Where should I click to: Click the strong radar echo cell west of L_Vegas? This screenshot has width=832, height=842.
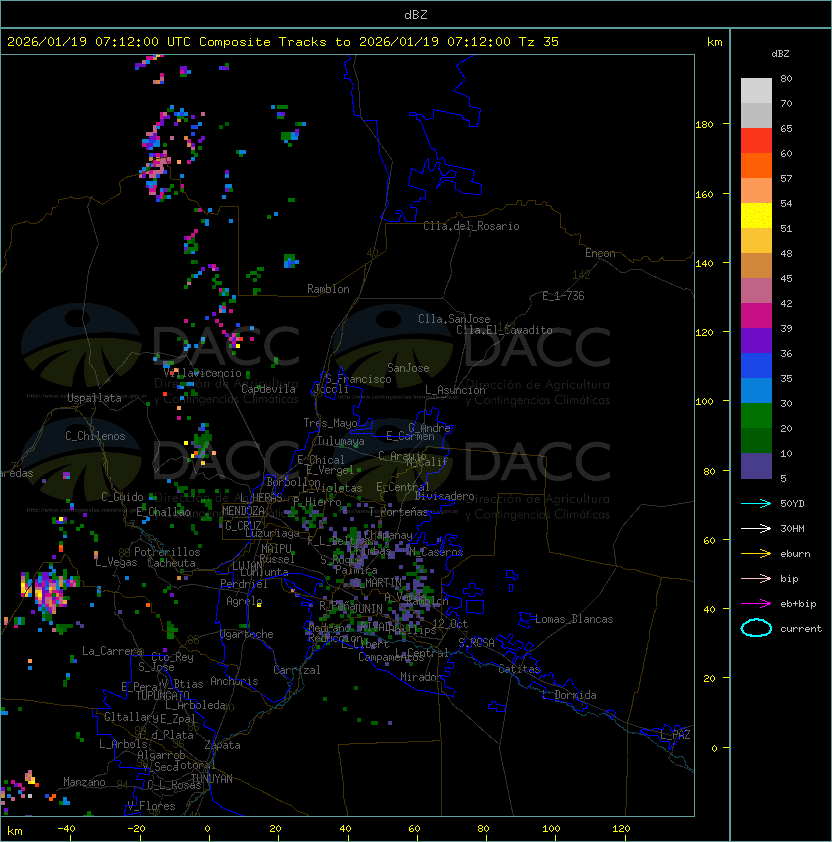click(x=48, y=591)
